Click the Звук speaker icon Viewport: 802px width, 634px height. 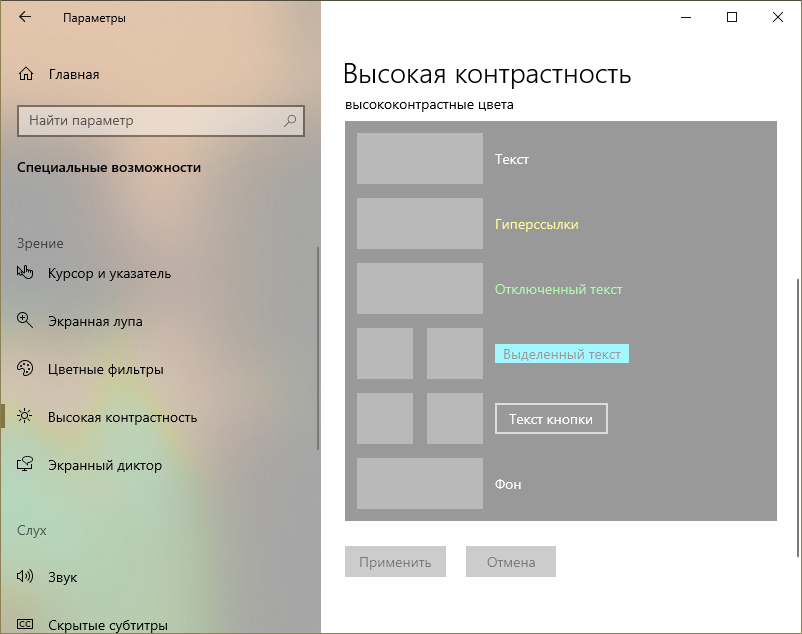pyautogui.click(x=26, y=577)
